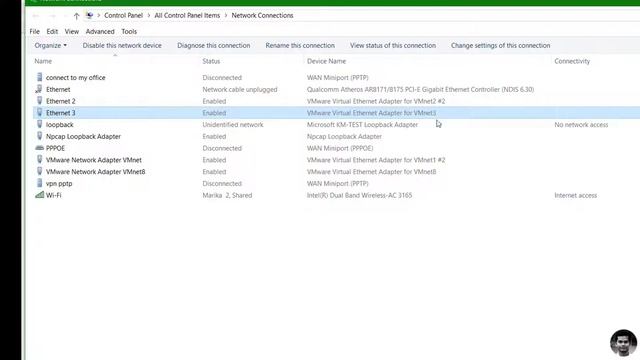
Task: Click "WAN Miniport (PPPOE)" device text
Action: (x=340, y=148)
